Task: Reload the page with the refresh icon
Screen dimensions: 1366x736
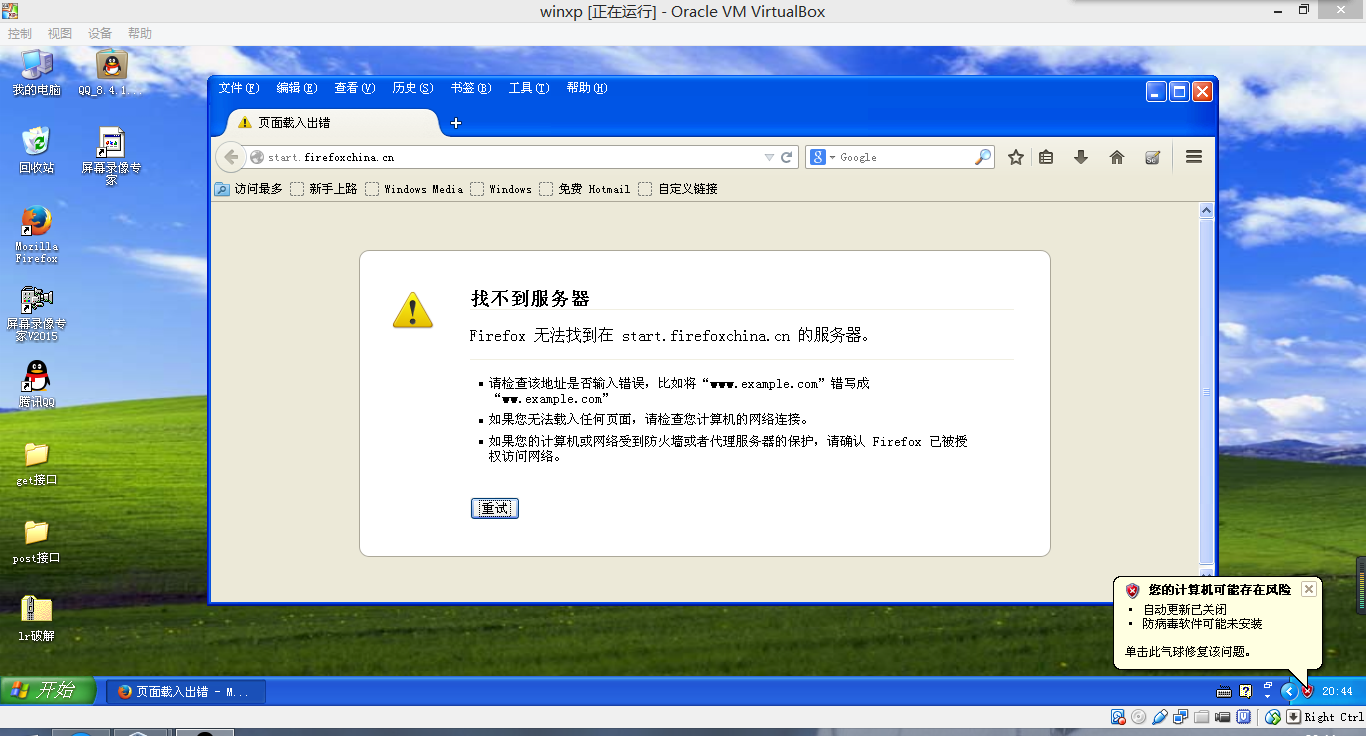Action: (x=787, y=157)
